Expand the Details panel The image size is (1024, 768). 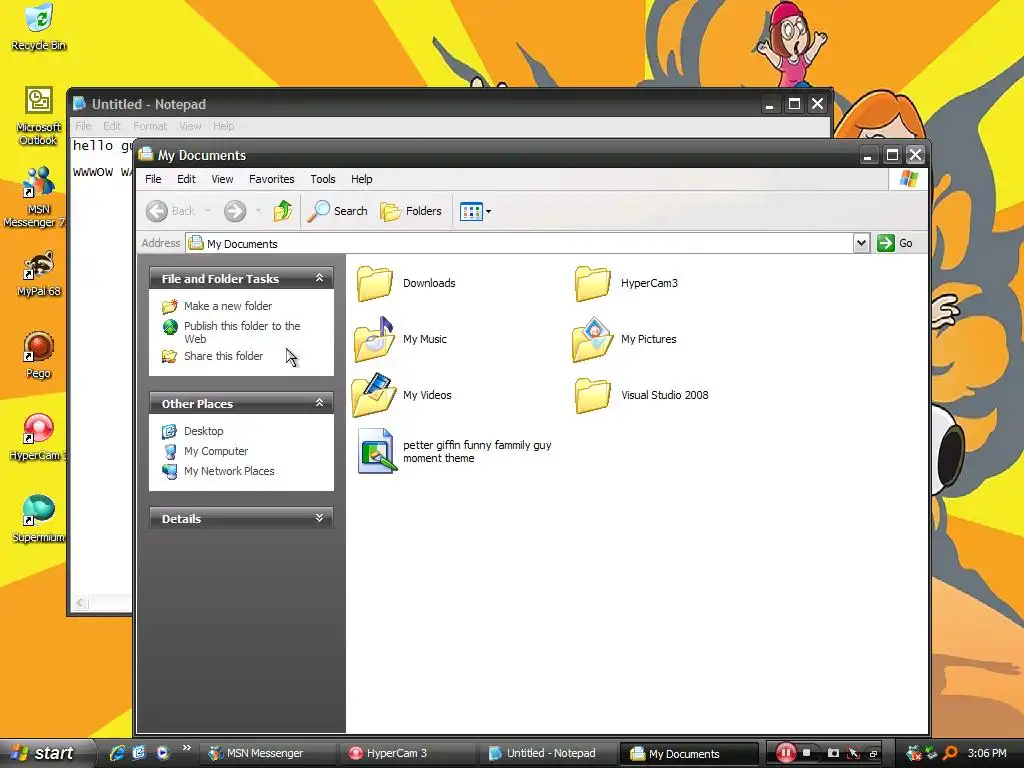point(319,518)
